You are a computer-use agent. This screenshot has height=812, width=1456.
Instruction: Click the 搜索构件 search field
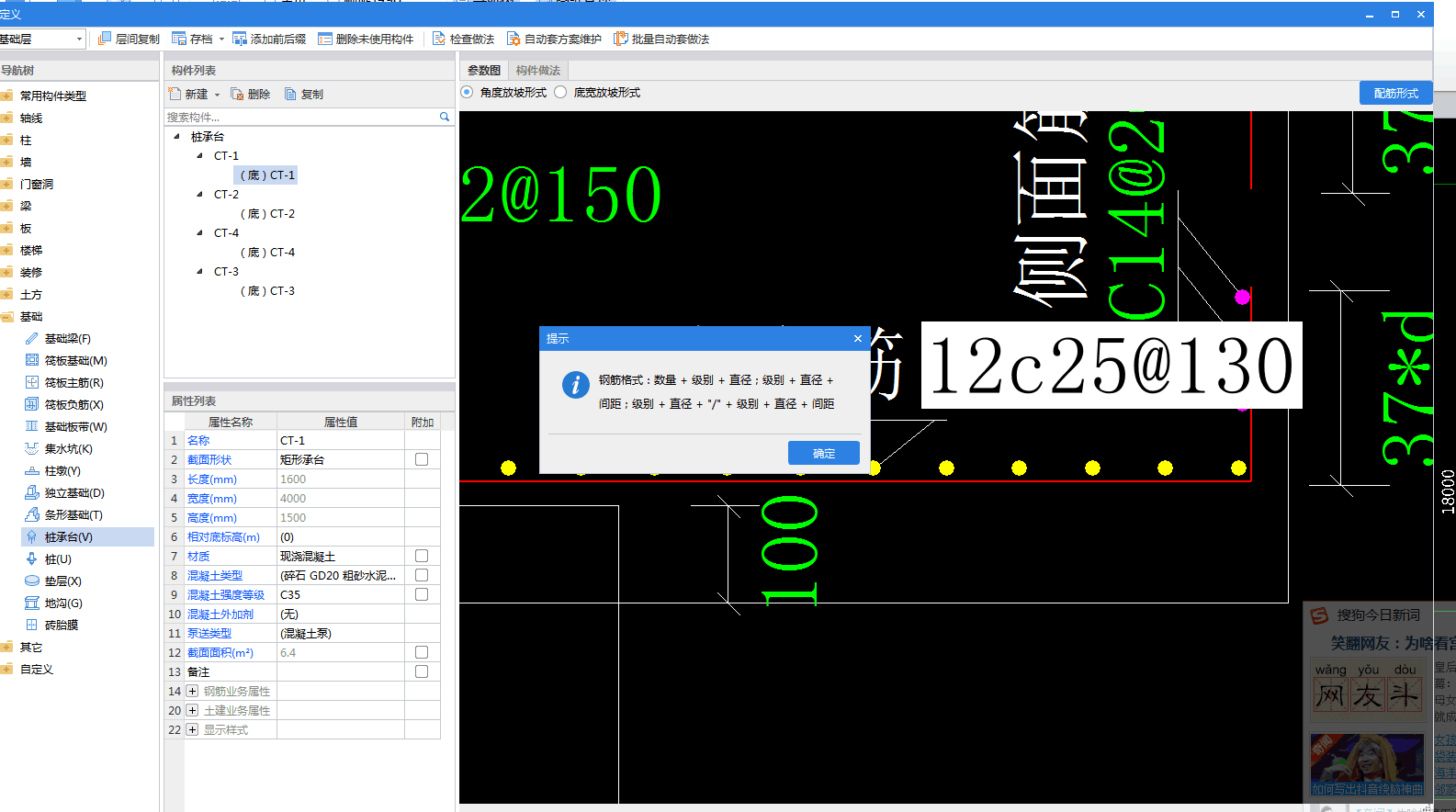tap(299, 117)
